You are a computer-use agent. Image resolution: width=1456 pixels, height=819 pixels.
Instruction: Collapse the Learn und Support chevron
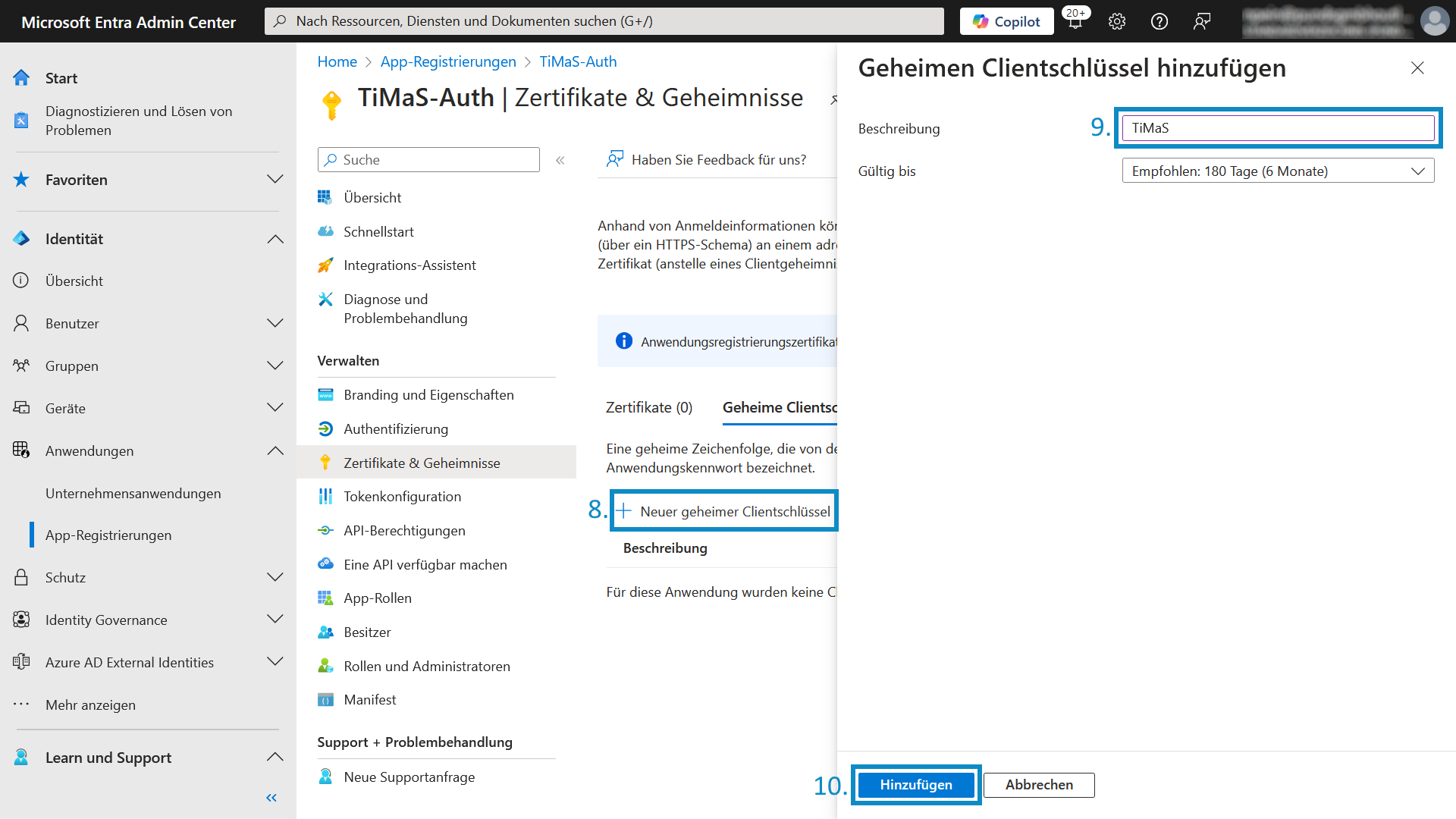[x=275, y=758]
